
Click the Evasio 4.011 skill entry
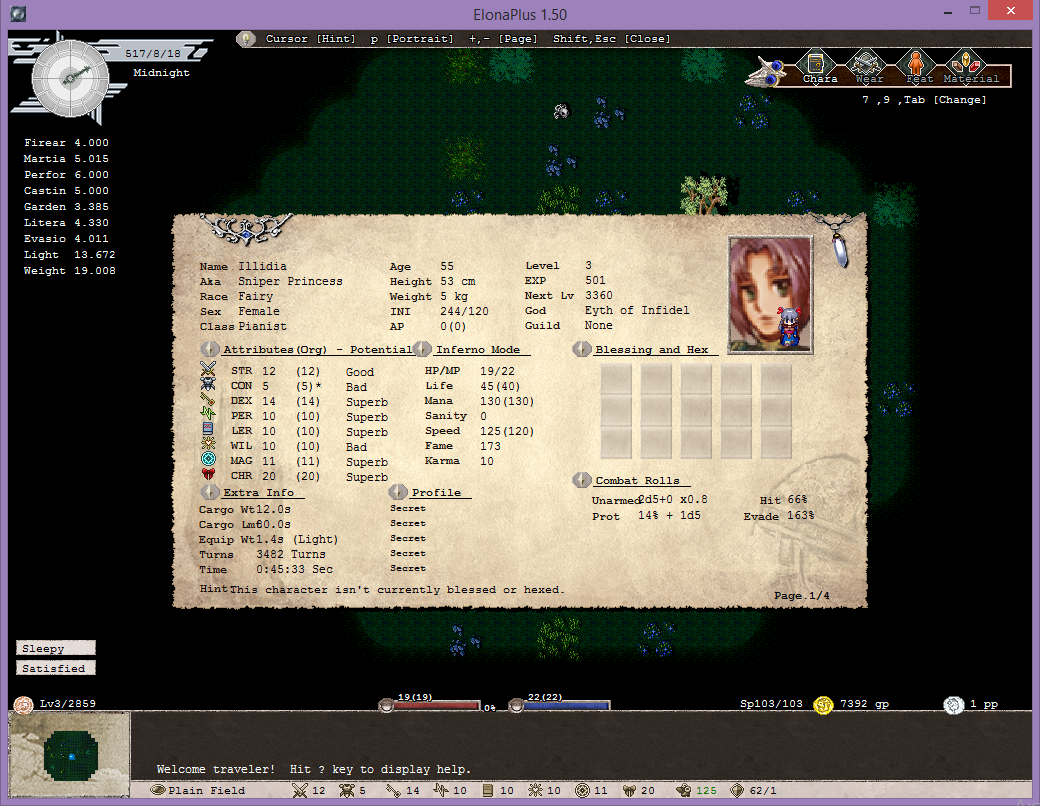(x=66, y=239)
